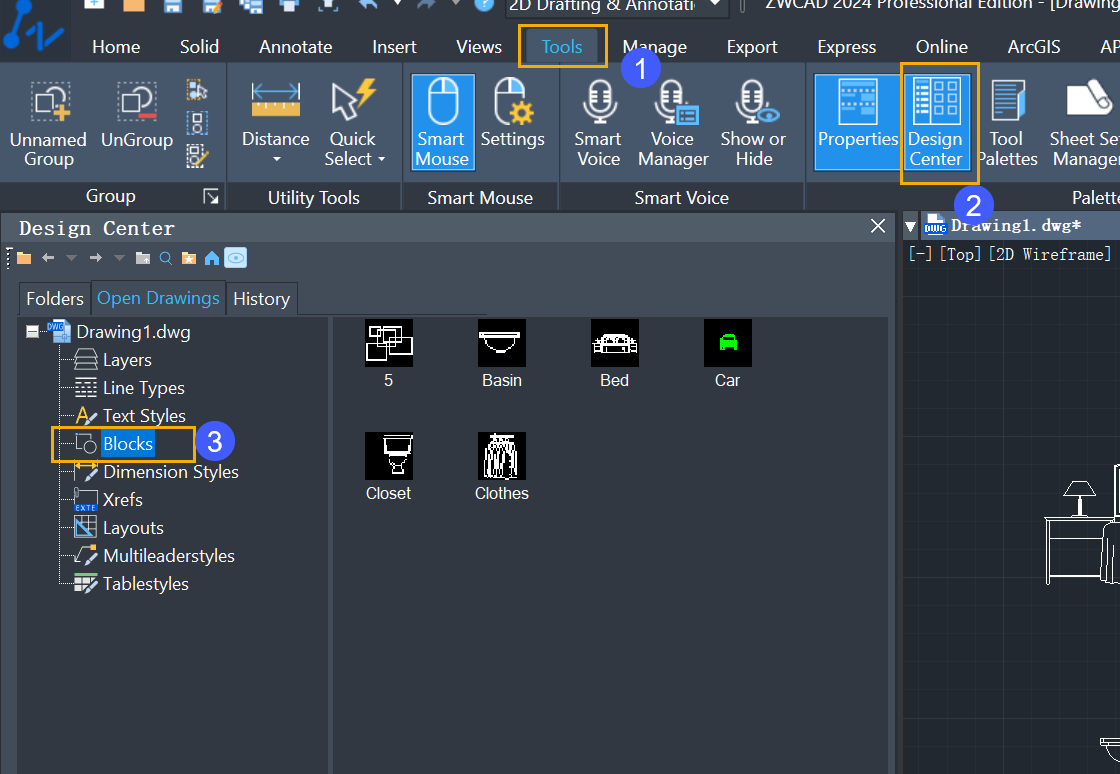1120x774 pixels.
Task: Click the group bounding box icon
Action: point(197,123)
